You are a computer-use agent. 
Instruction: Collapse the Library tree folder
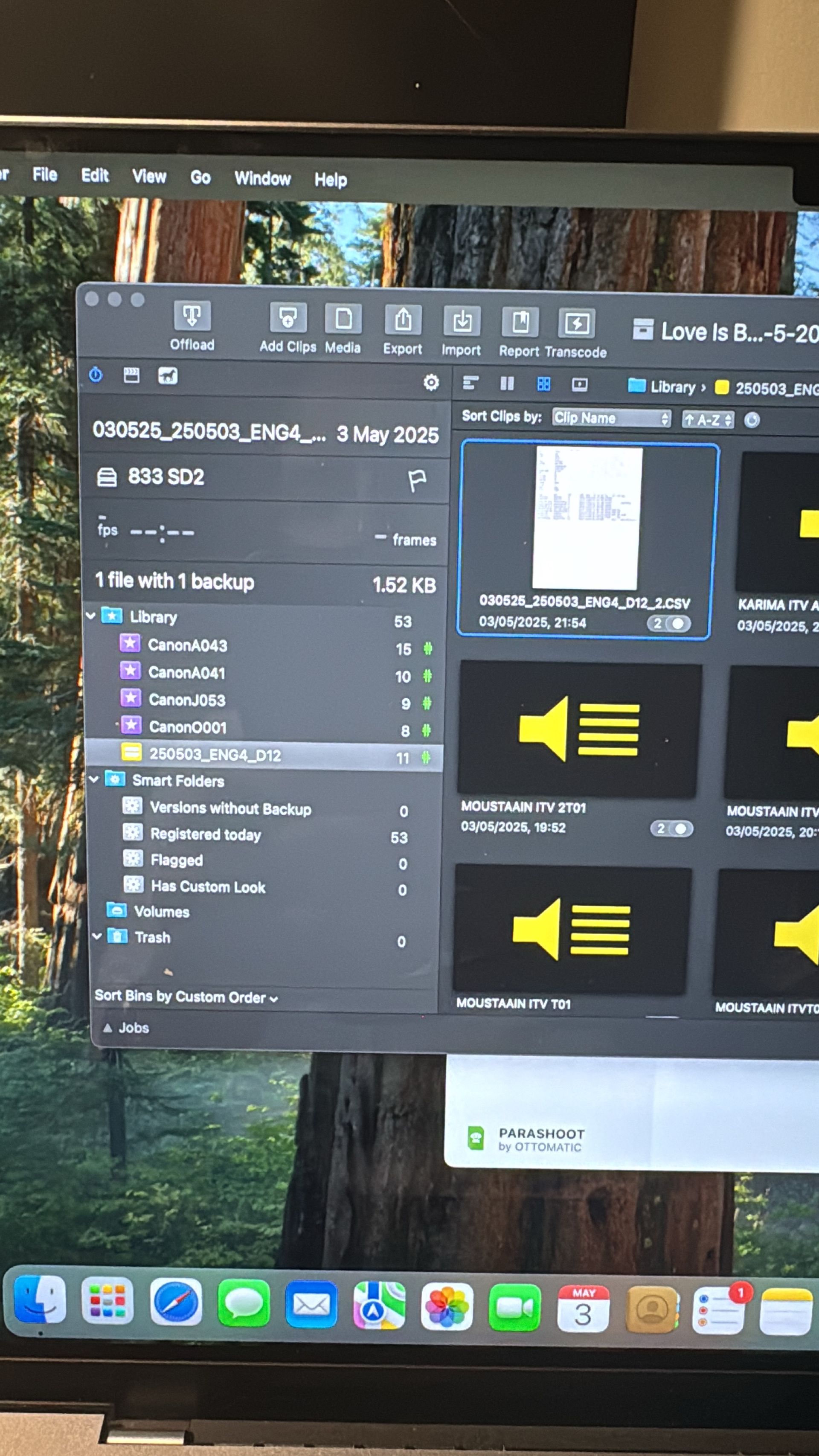point(91,616)
